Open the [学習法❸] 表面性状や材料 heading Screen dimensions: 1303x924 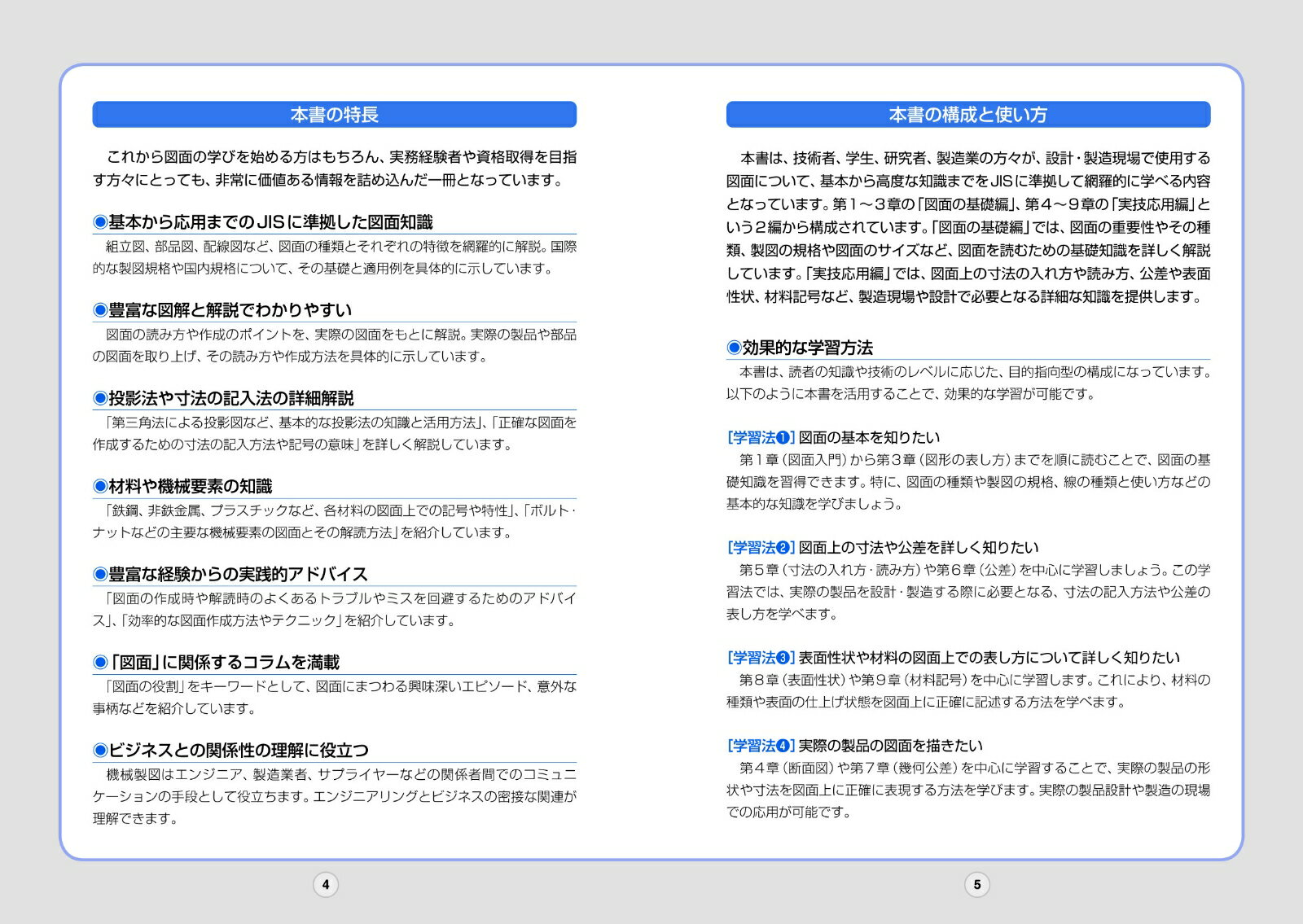click(953, 658)
